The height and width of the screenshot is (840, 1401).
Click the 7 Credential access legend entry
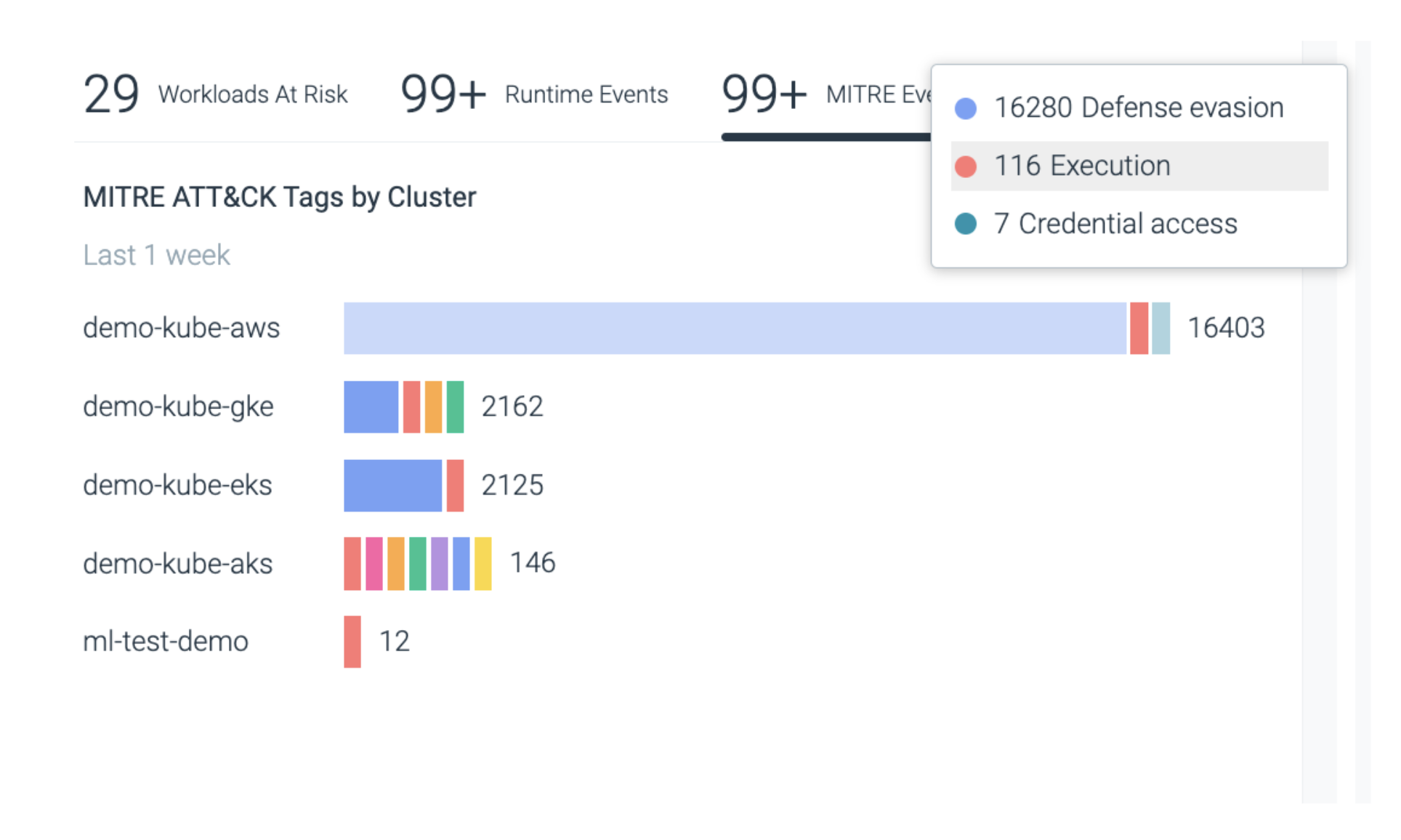(x=1117, y=224)
